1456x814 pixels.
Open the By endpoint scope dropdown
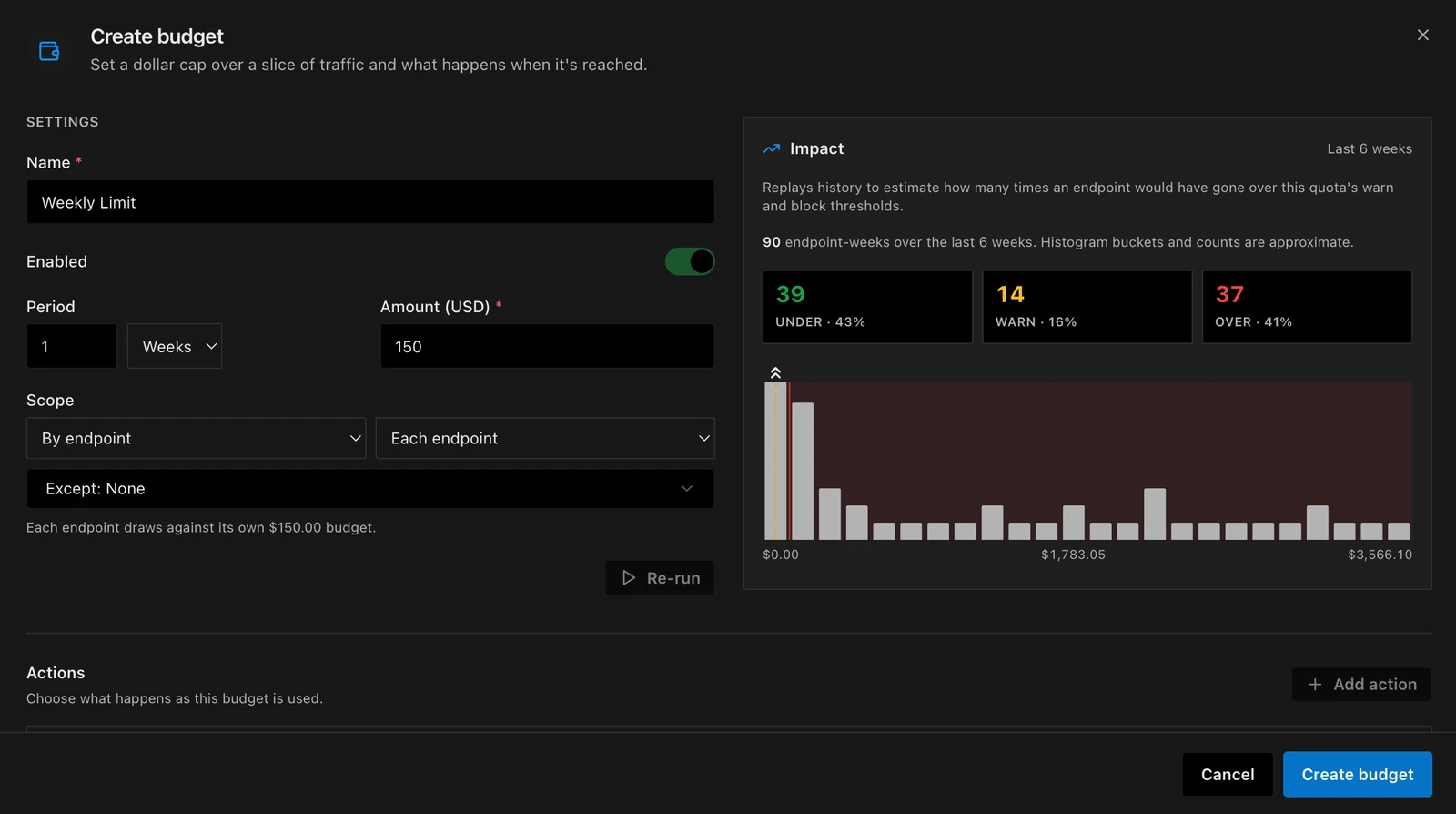[196, 438]
